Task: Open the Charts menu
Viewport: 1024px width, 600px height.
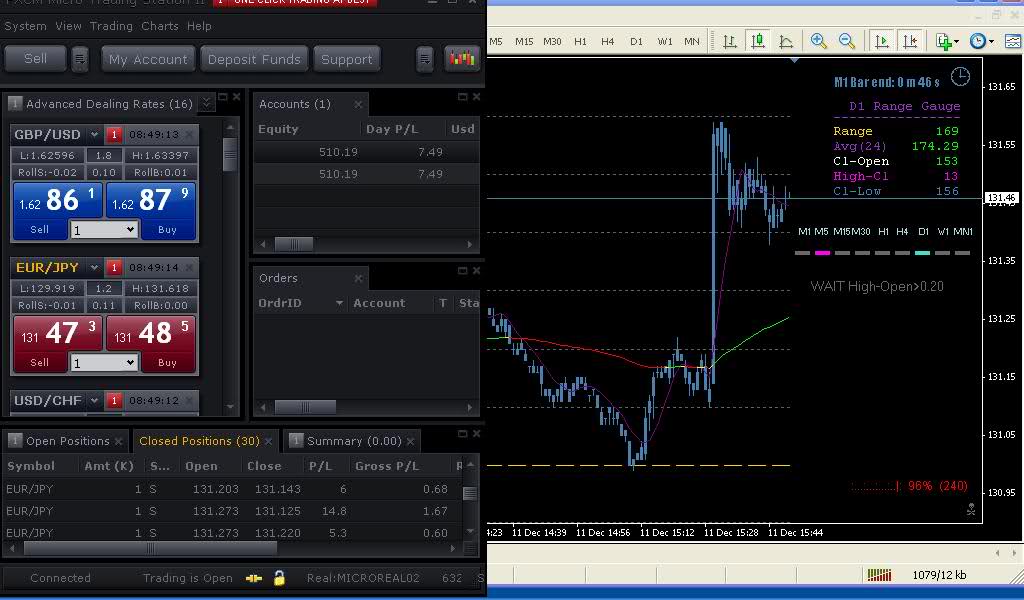Action: (x=160, y=26)
